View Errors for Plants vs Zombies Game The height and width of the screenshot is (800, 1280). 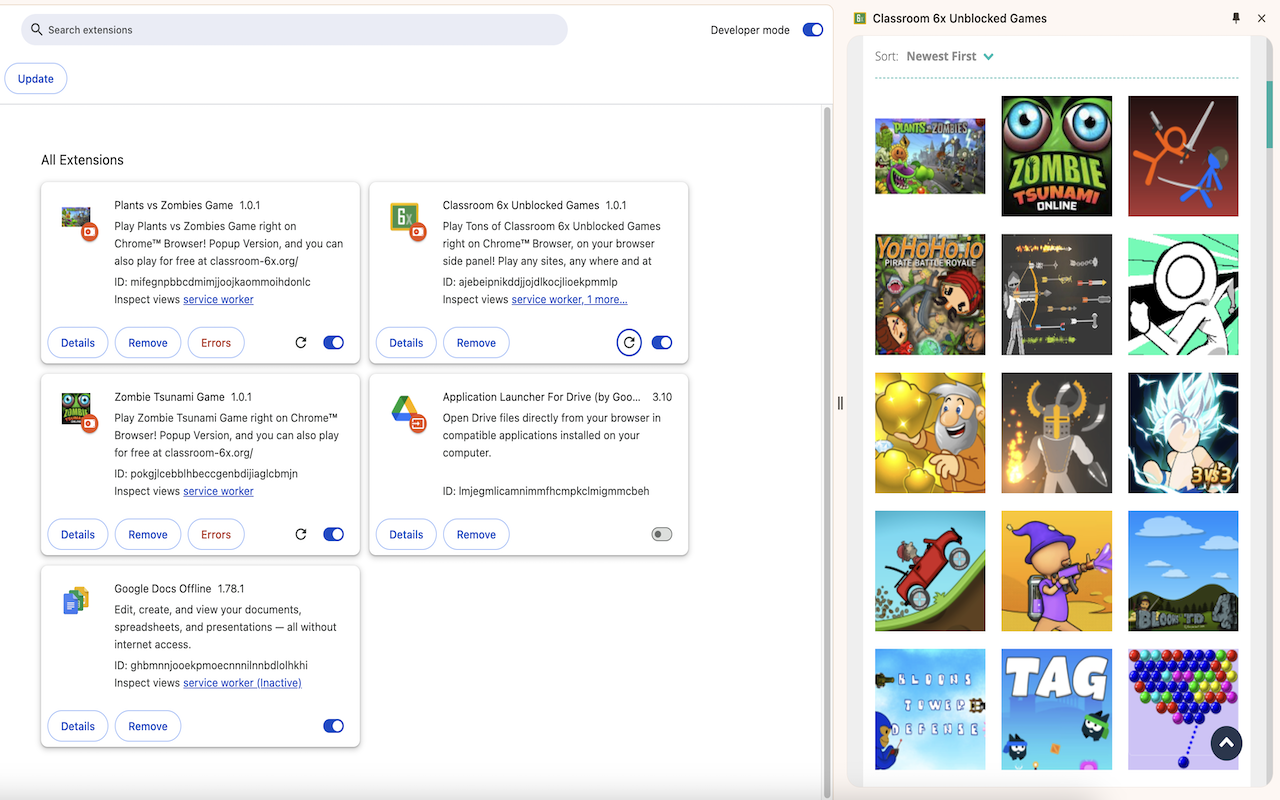point(216,342)
